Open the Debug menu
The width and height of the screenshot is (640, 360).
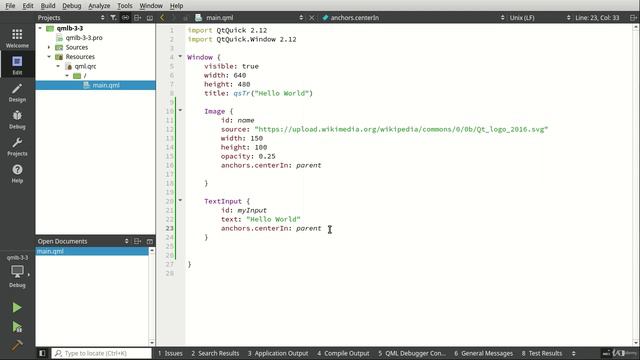[72, 6]
